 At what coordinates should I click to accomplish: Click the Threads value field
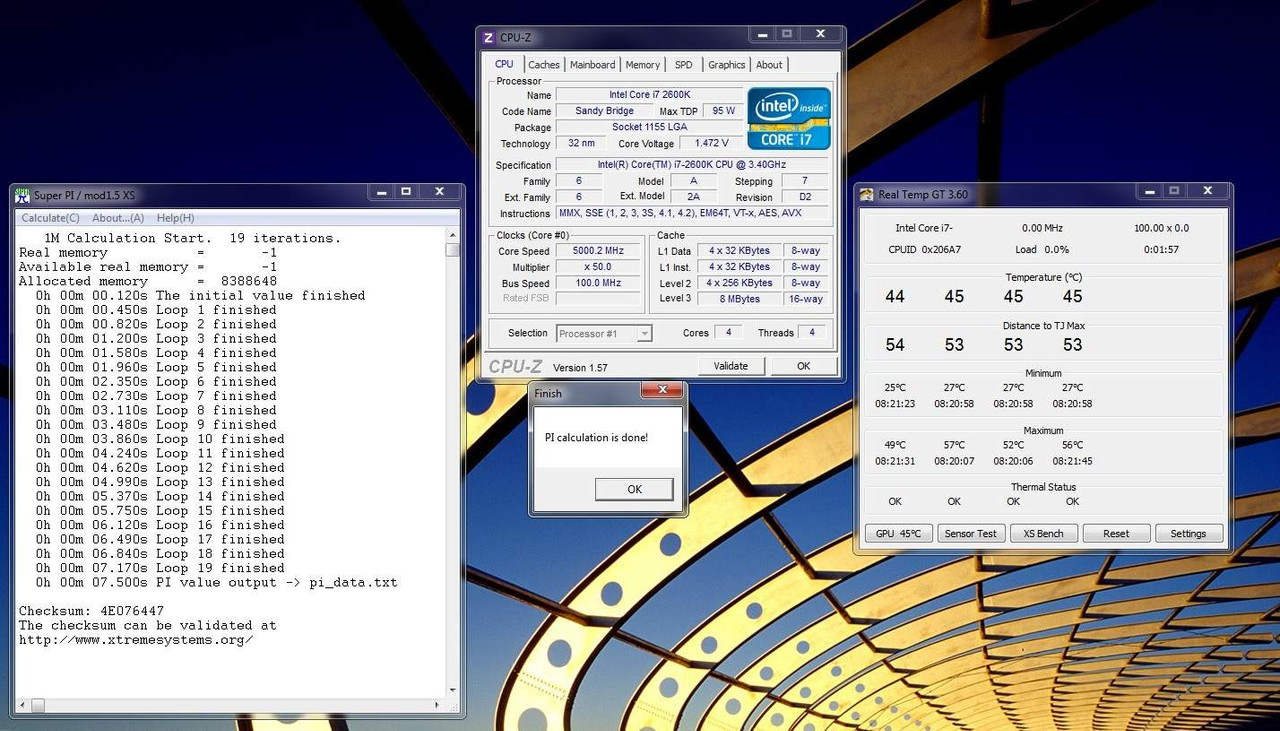tap(812, 333)
